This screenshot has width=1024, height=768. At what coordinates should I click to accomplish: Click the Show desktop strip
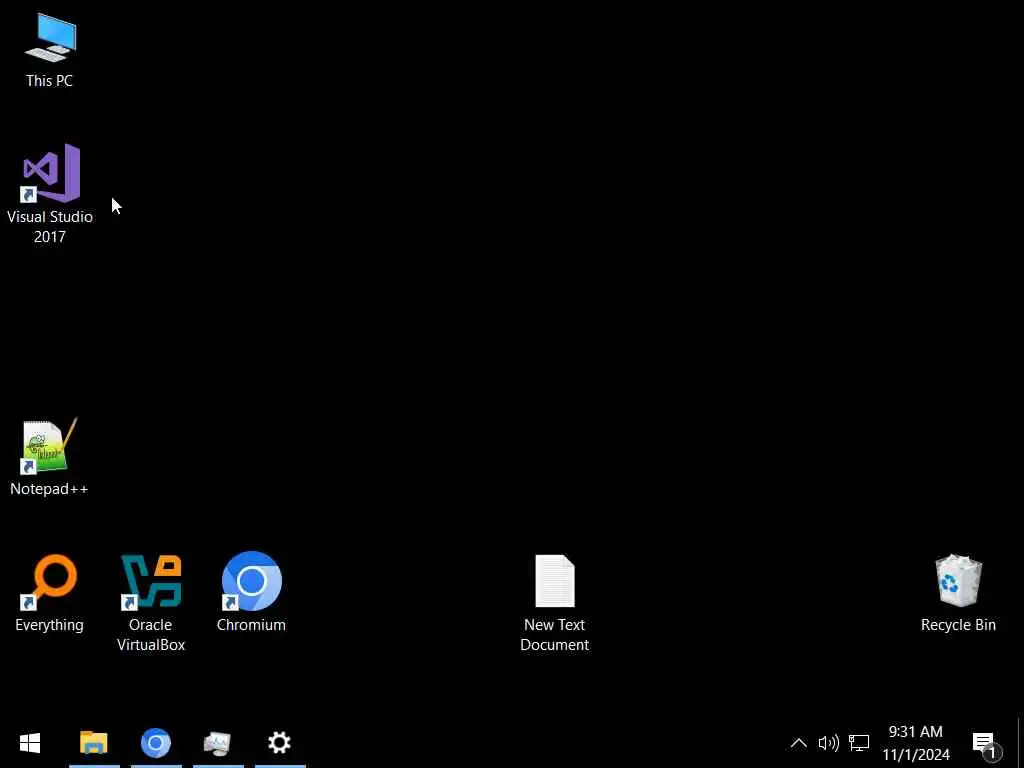click(x=1020, y=743)
